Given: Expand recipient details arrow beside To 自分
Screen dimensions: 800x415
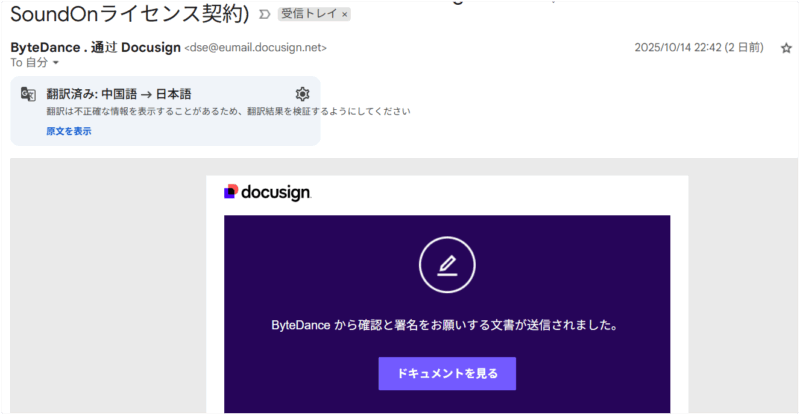Looking at the screenshot, I should click(56, 63).
